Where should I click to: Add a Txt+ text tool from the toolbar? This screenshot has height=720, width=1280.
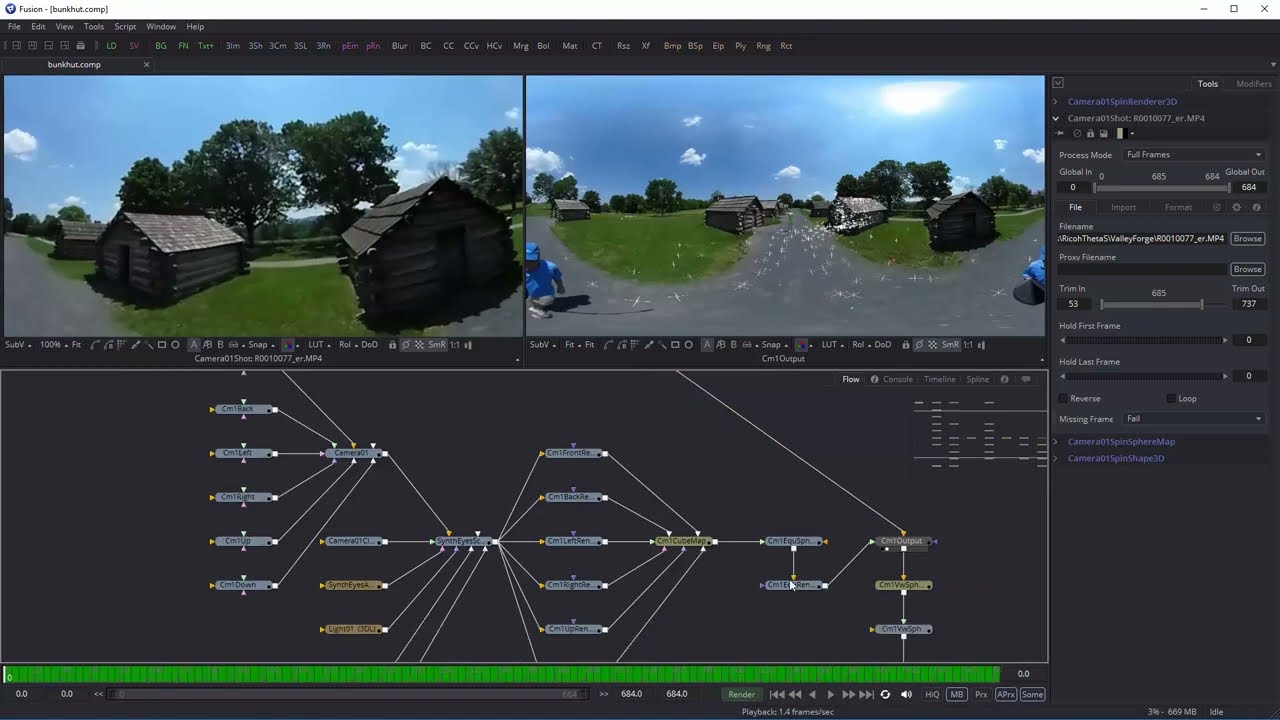tap(205, 46)
